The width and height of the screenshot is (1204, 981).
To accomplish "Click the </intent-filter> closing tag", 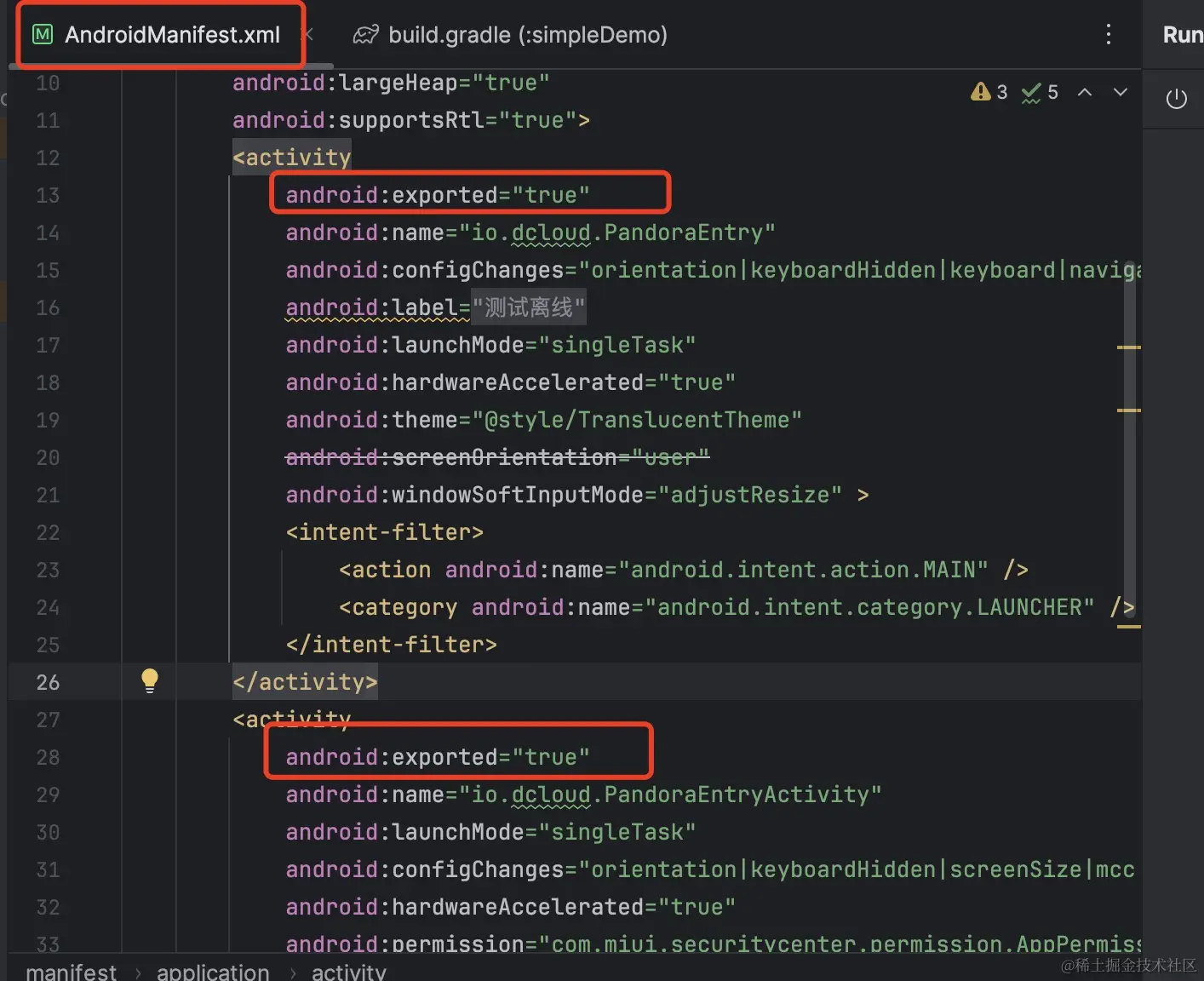I will (391, 645).
